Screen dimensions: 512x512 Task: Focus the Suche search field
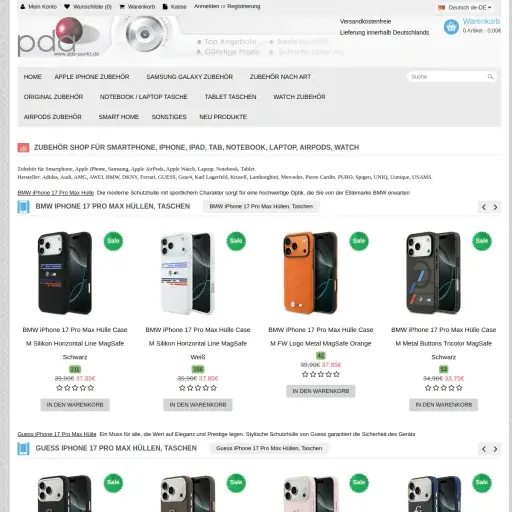pyautogui.click(x=448, y=77)
